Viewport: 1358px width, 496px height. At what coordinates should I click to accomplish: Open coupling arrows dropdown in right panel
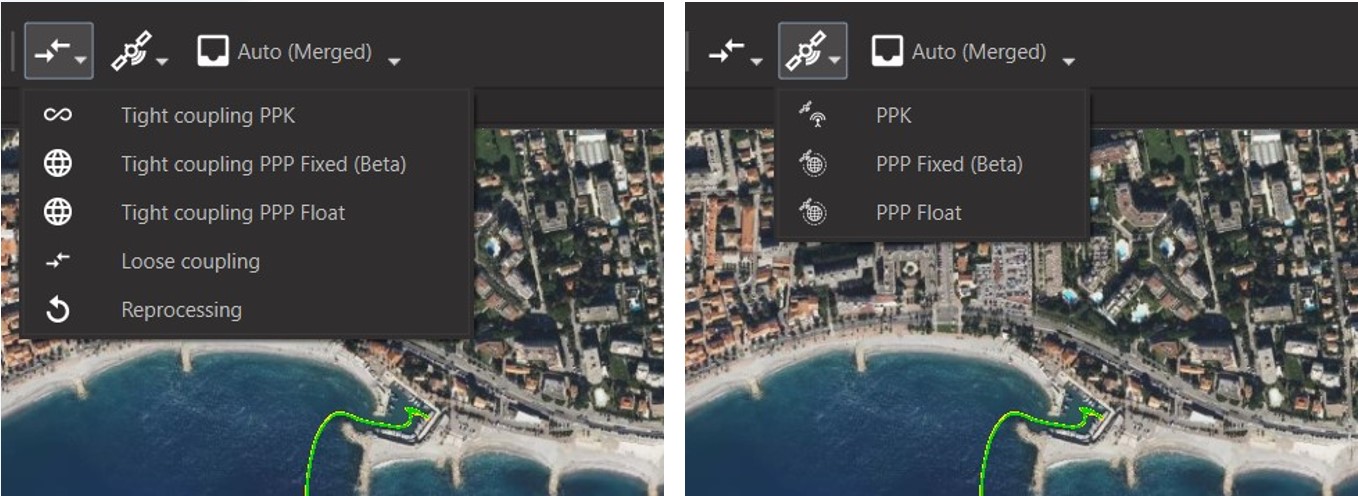point(736,52)
